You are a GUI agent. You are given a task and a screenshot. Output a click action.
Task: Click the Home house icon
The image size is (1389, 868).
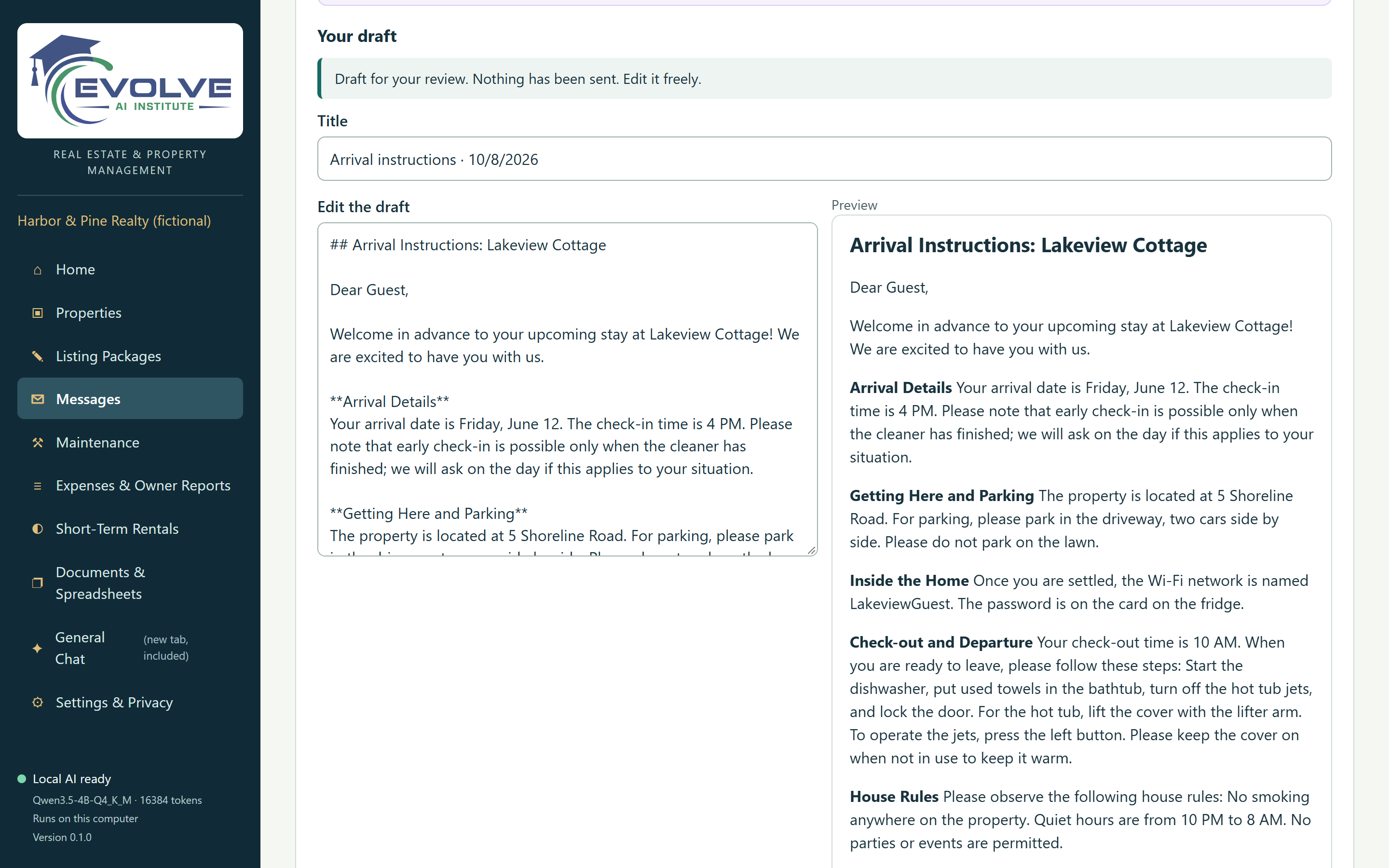click(37, 270)
